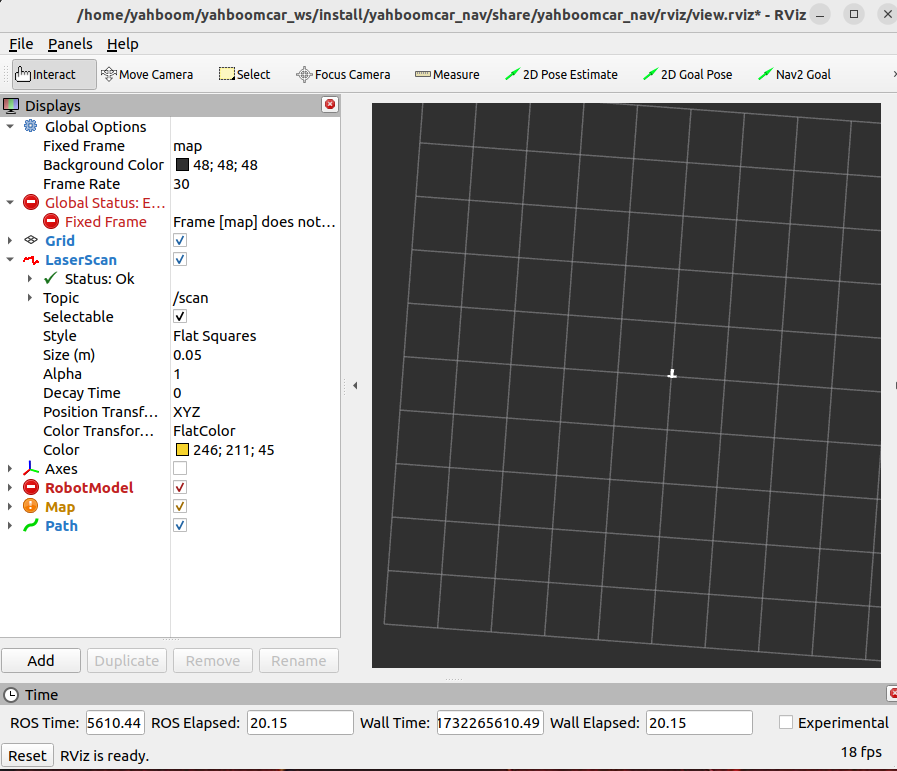Pick the 2D Pose Estimate tool

561,74
